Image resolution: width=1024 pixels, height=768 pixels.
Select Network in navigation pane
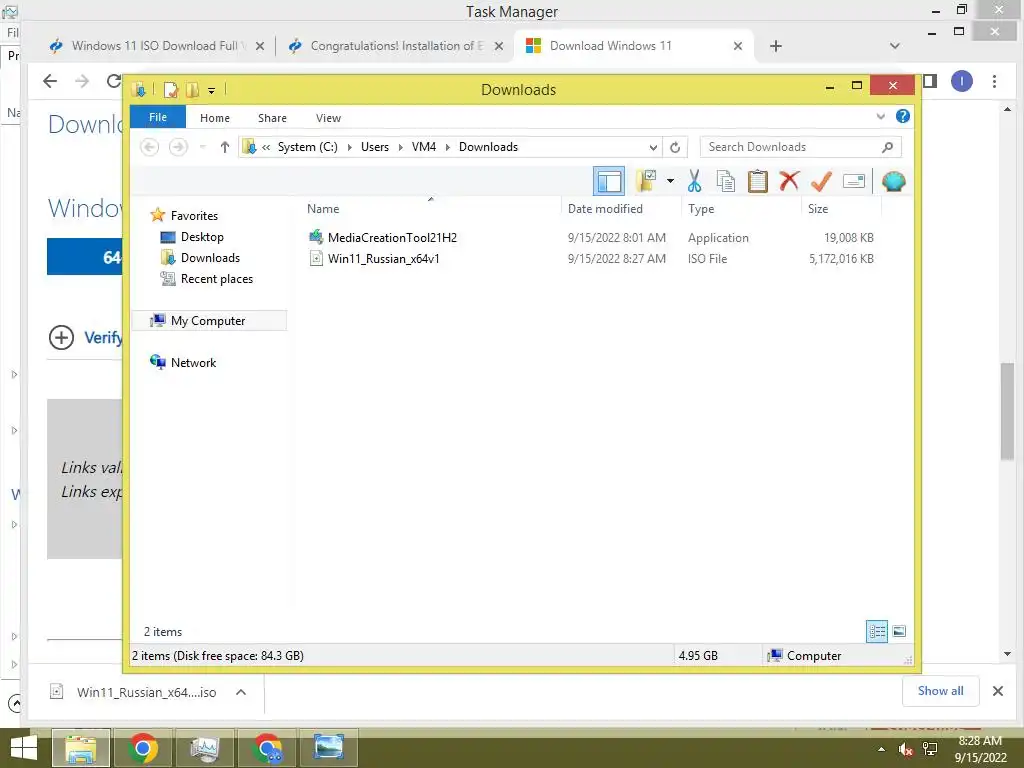coord(193,362)
